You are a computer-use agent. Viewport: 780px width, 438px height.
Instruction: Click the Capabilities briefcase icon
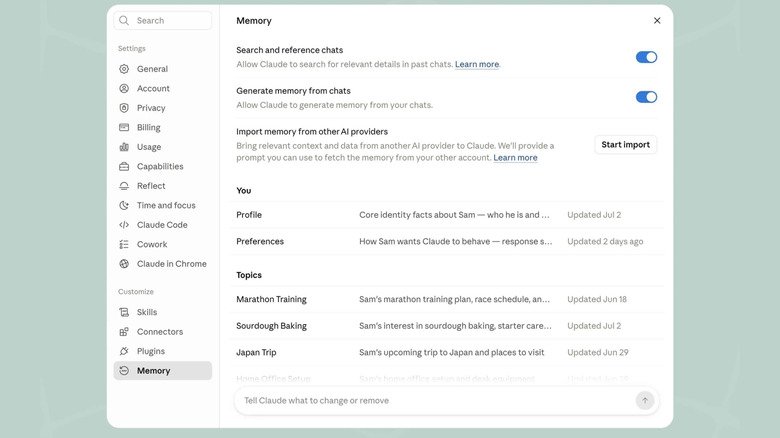(124, 166)
